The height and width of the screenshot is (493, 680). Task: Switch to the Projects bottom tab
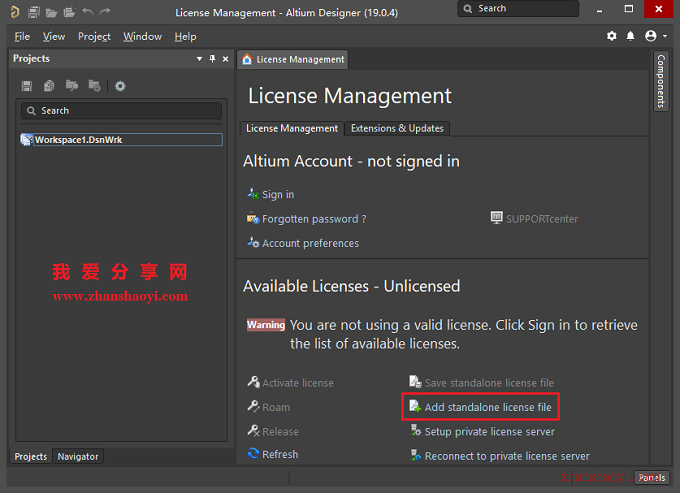coord(30,457)
